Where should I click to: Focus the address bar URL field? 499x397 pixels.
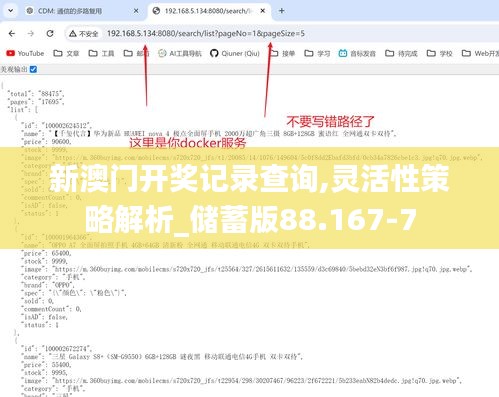pyautogui.click(x=206, y=33)
